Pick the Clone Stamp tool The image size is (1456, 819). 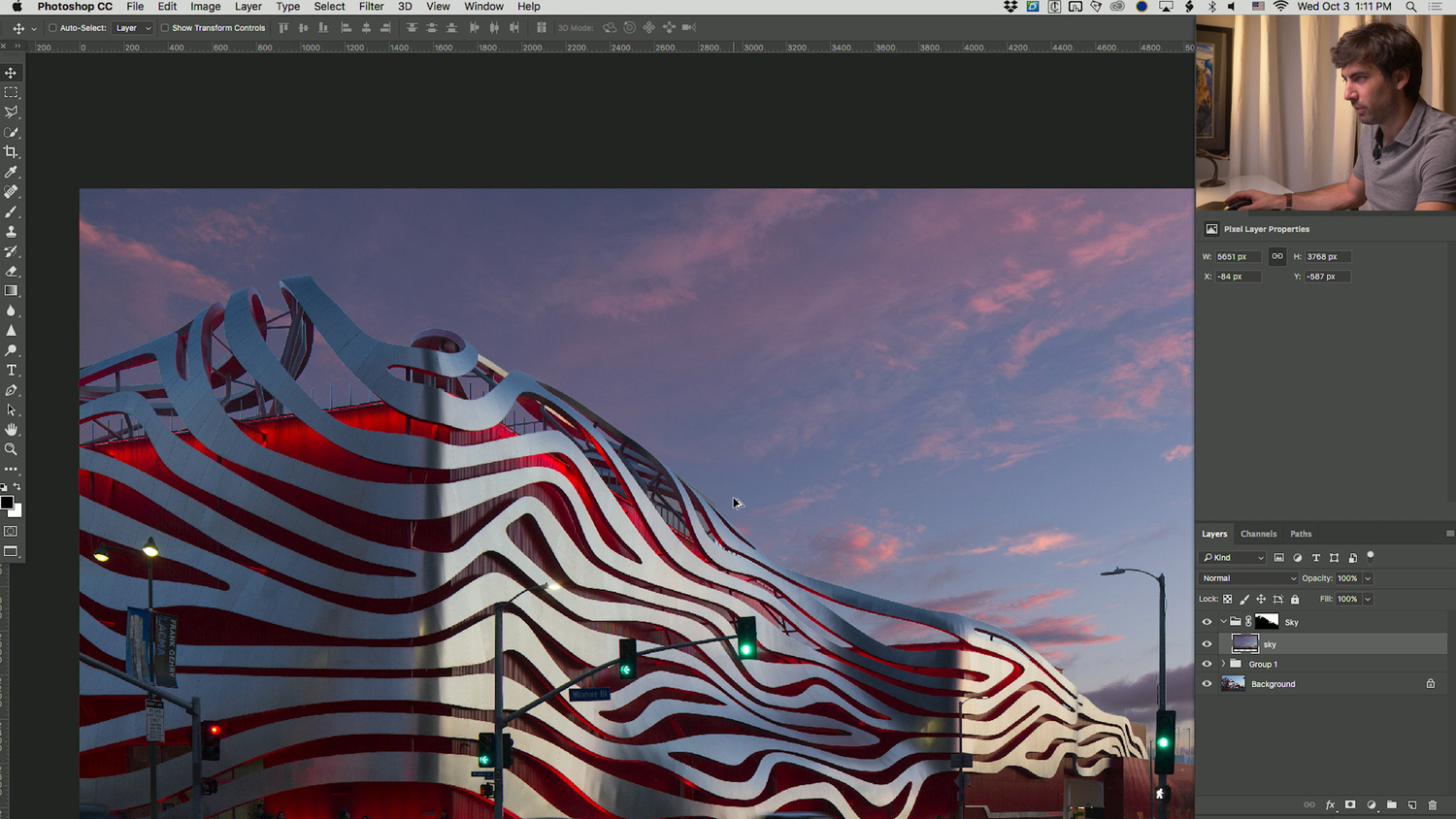[11, 232]
